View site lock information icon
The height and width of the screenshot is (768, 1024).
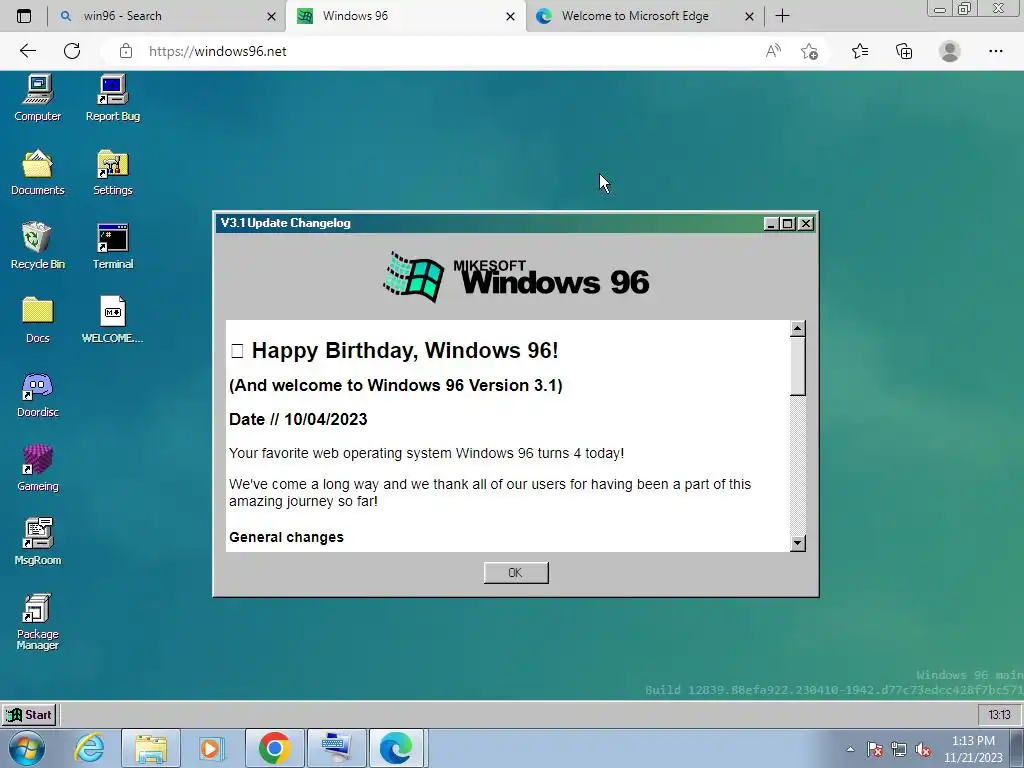(x=126, y=51)
